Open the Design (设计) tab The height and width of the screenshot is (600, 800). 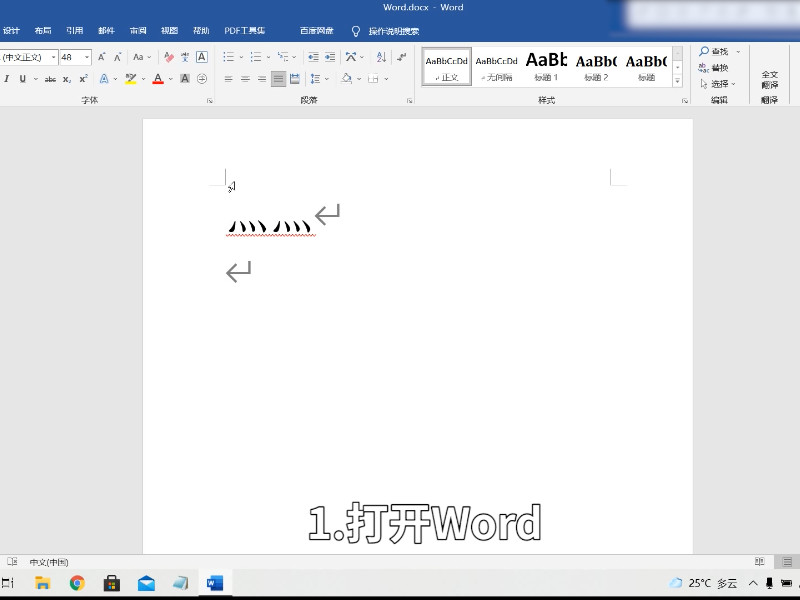(x=11, y=31)
